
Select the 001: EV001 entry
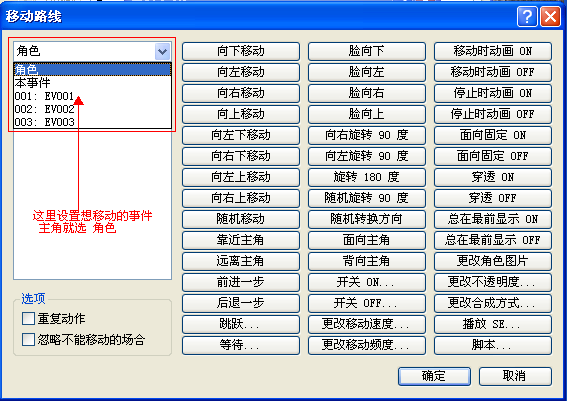[x=92, y=96]
